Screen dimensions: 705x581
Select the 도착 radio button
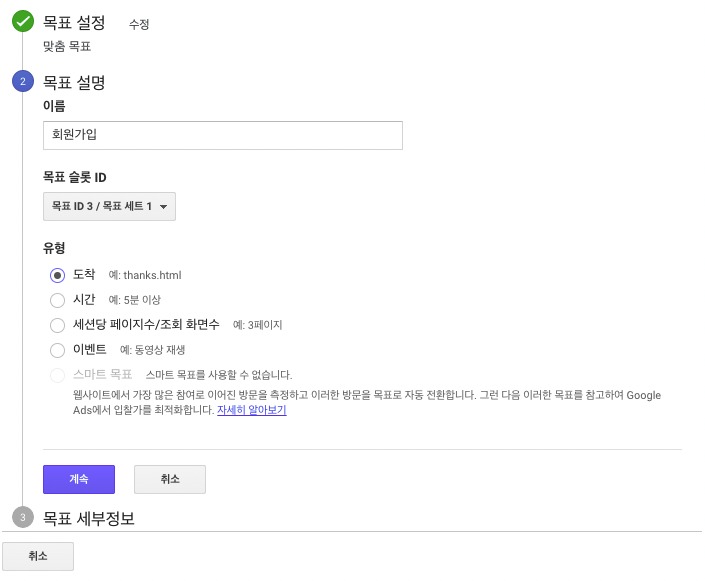58,275
